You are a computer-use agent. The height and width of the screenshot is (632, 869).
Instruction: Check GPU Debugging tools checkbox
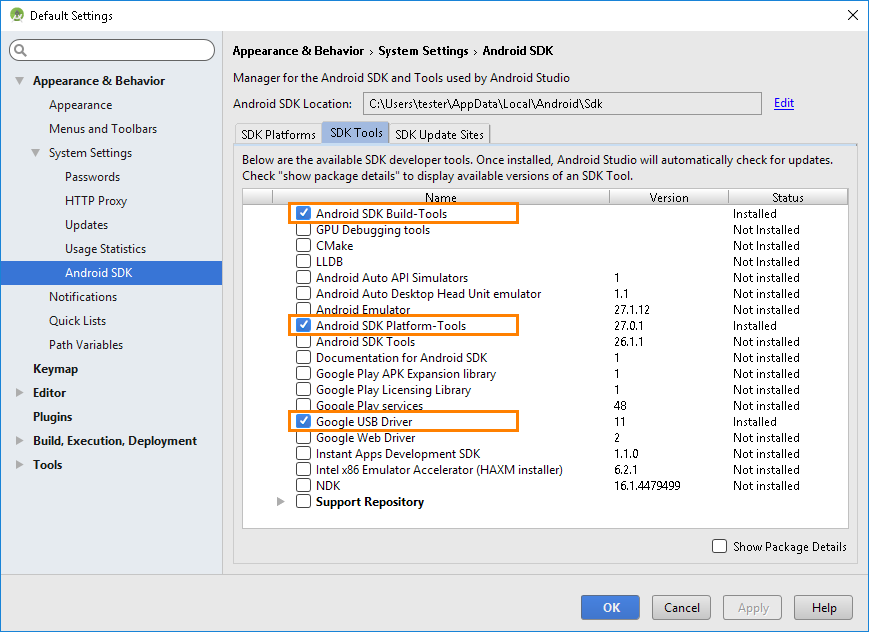tap(303, 230)
